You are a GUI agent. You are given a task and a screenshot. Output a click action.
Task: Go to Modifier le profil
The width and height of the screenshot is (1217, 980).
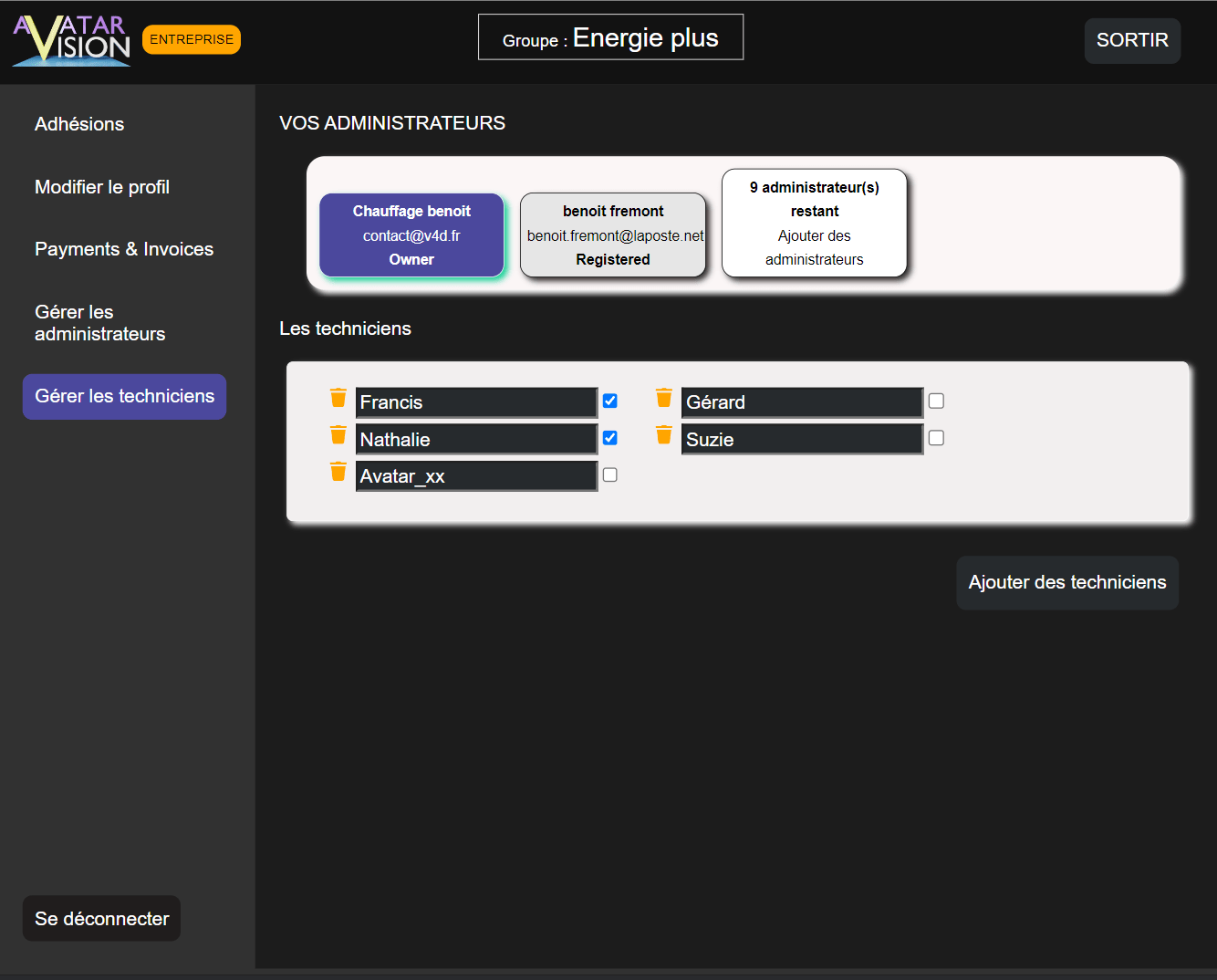[x=102, y=187]
